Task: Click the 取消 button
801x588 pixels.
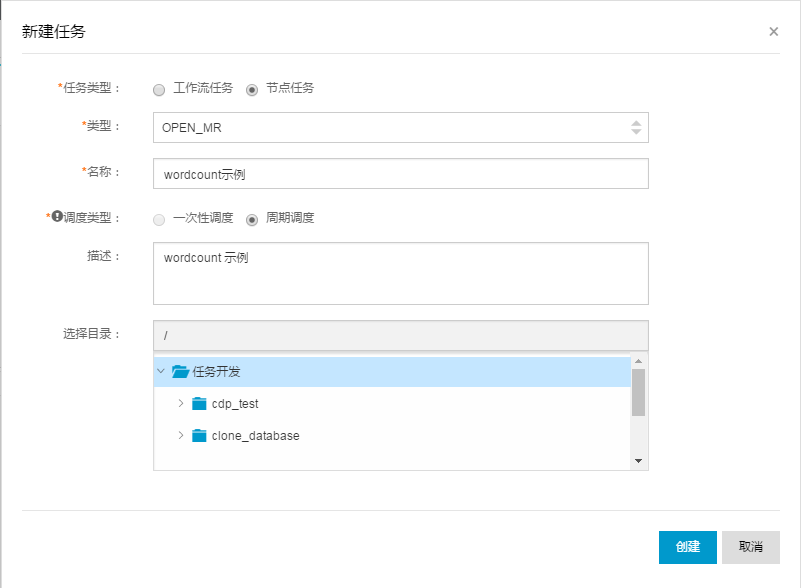Action: (x=750, y=547)
